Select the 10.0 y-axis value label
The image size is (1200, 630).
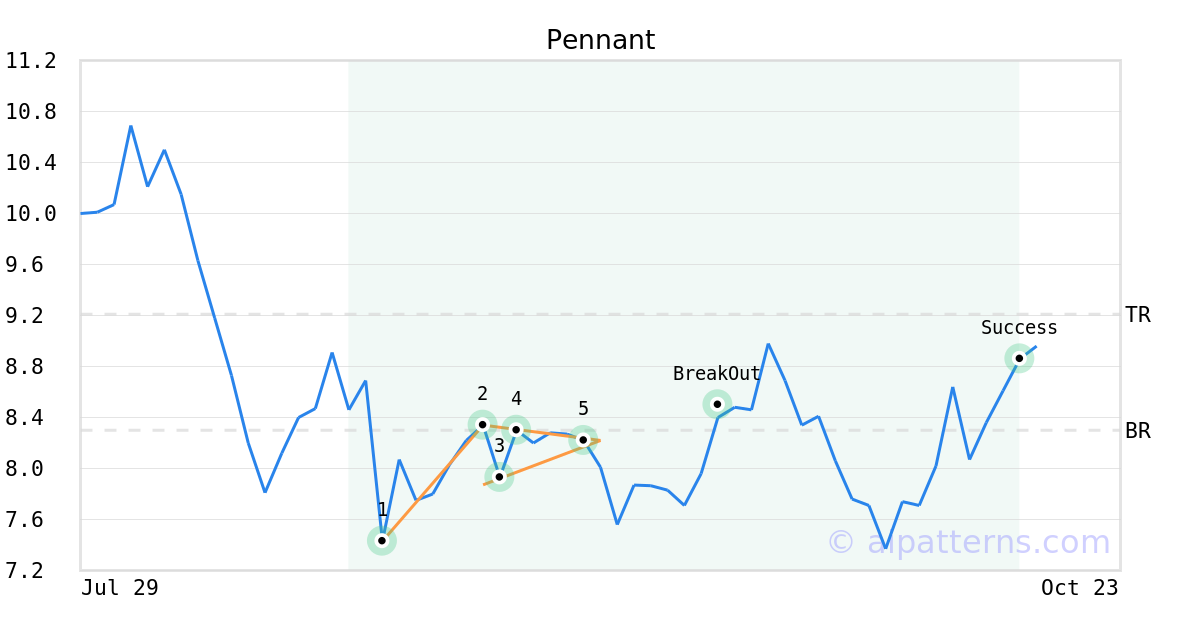tap(31, 214)
